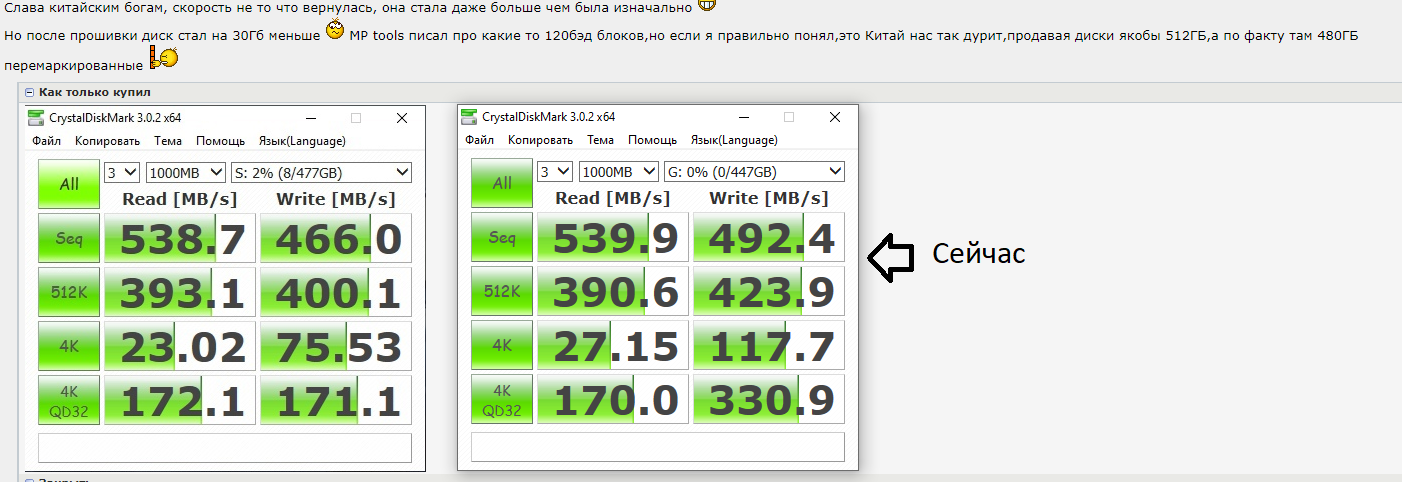The width and height of the screenshot is (1402, 482).
Task: Click 4K write value 117.7
Action: click(768, 345)
